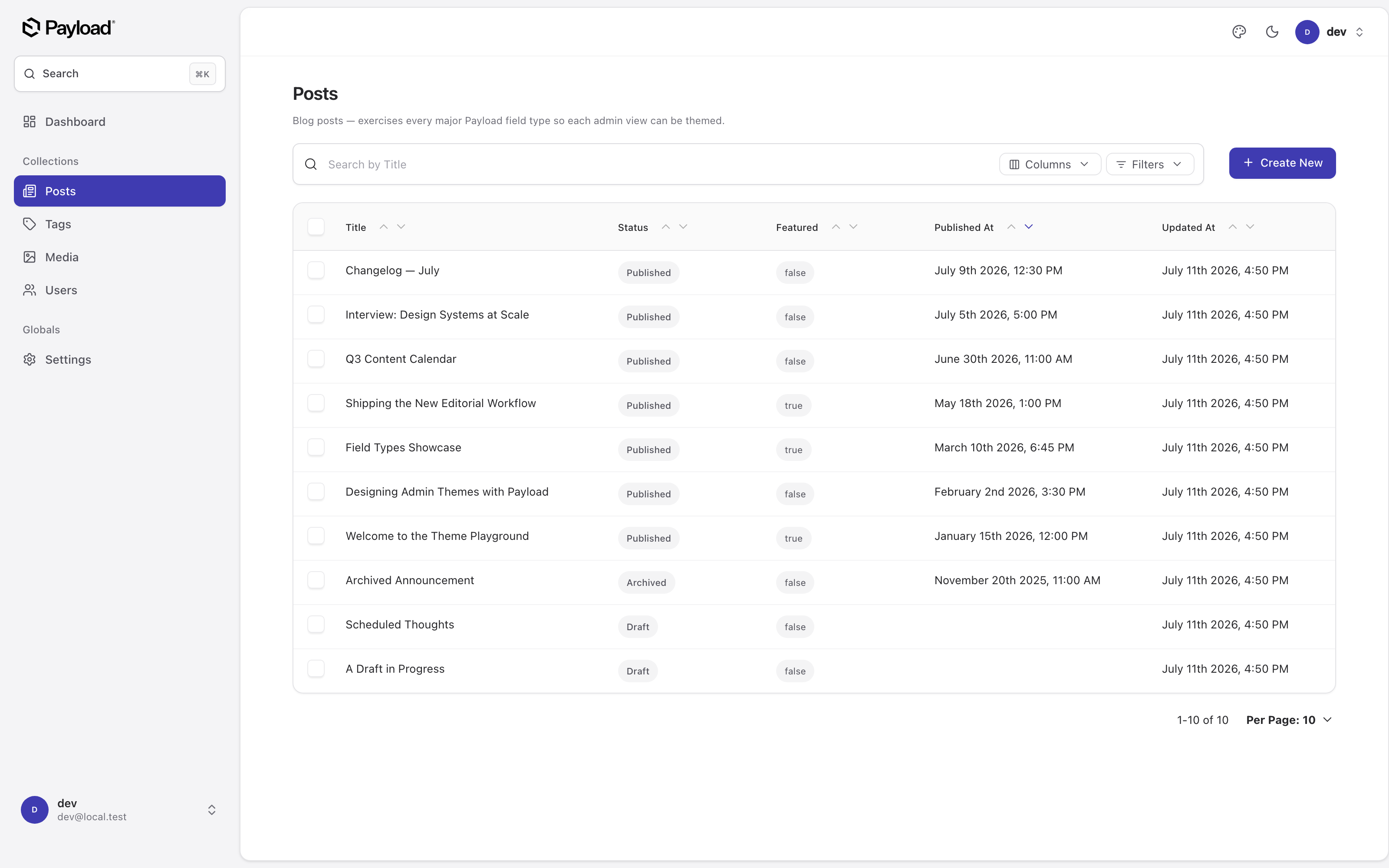
Task: Check the Q3 Content Calendar row
Action: tap(316, 359)
